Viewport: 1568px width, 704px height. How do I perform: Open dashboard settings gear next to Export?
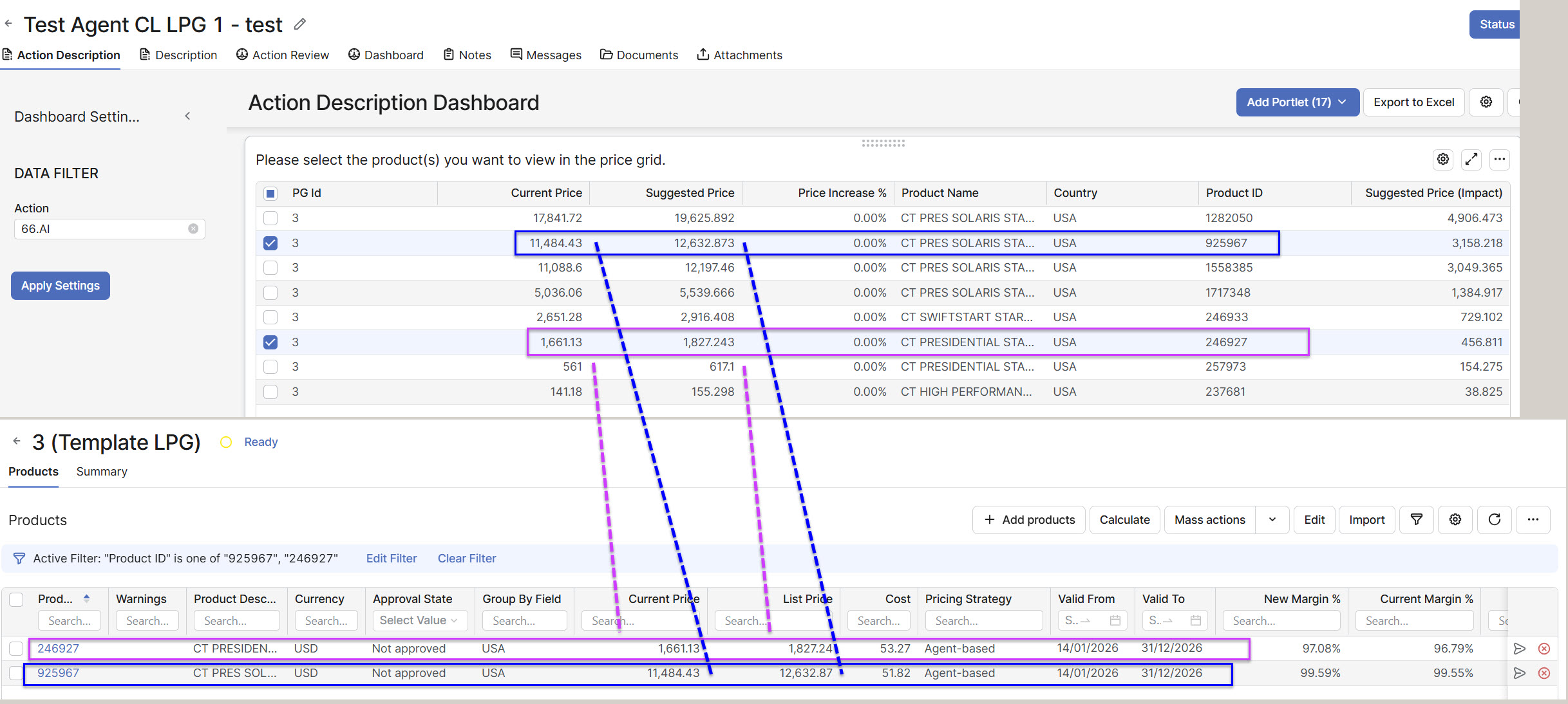click(1486, 102)
